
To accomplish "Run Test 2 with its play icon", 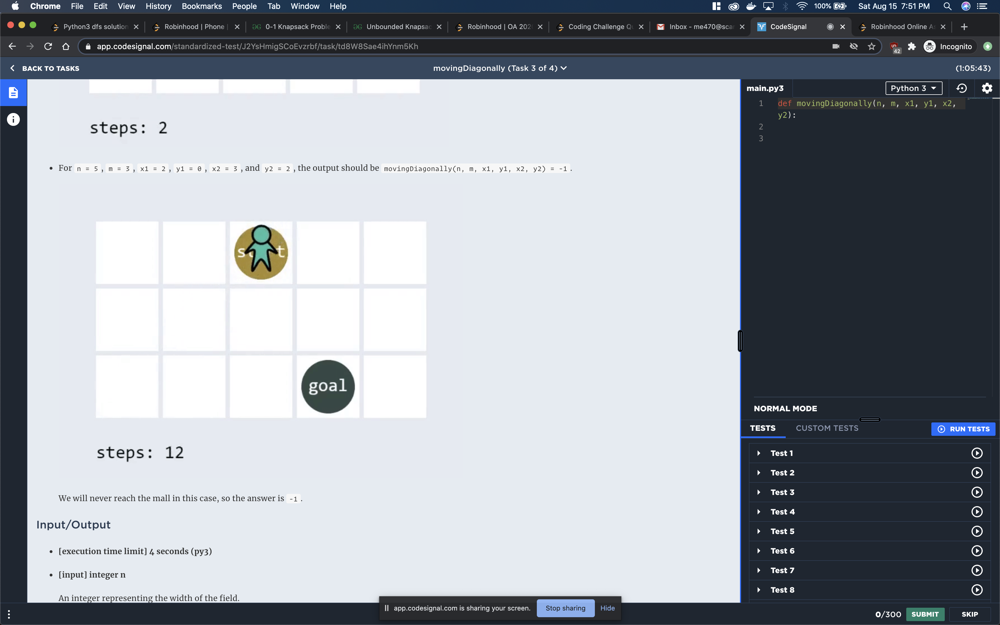I will (976, 473).
